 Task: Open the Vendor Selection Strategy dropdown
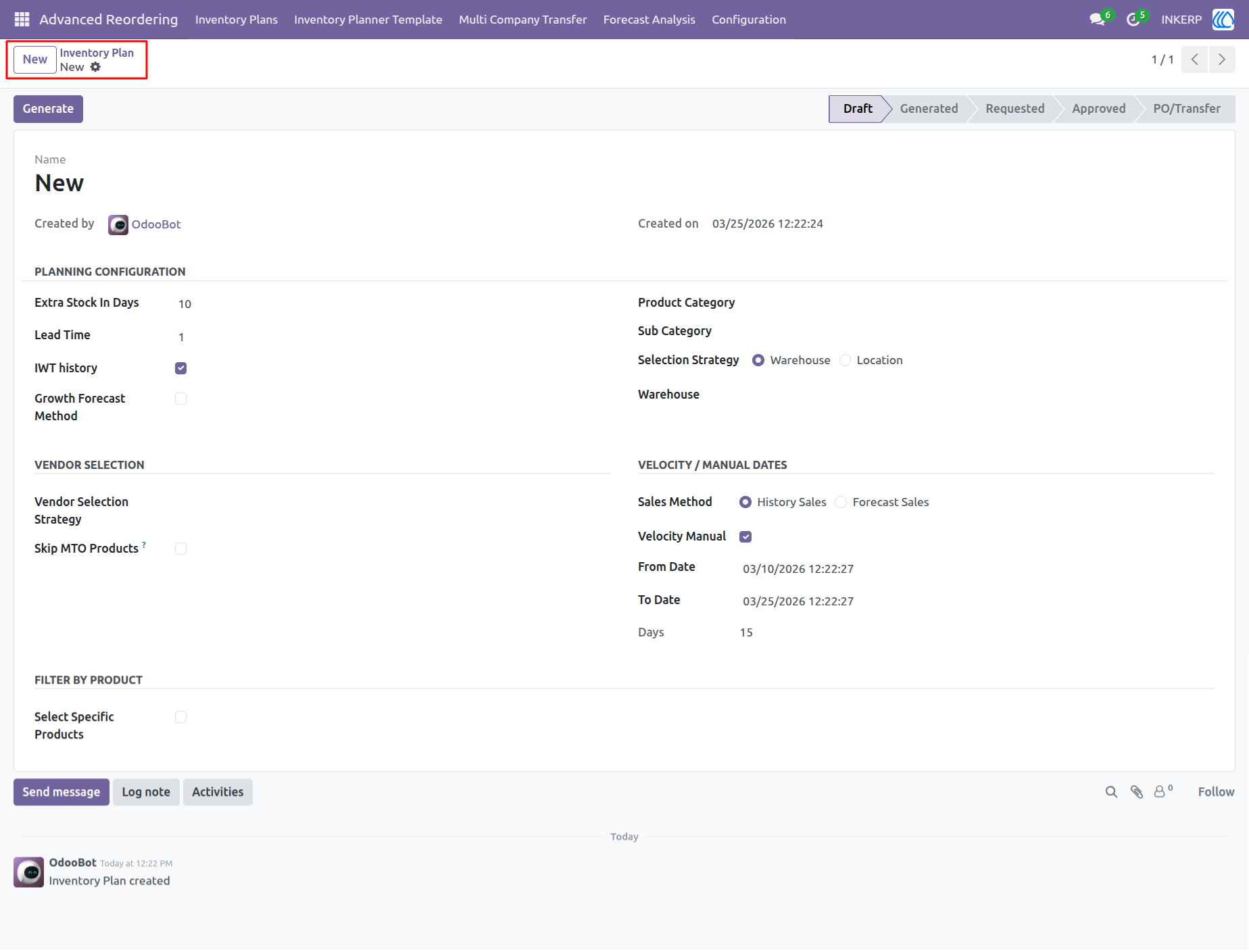pyautogui.click(x=392, y=510)
